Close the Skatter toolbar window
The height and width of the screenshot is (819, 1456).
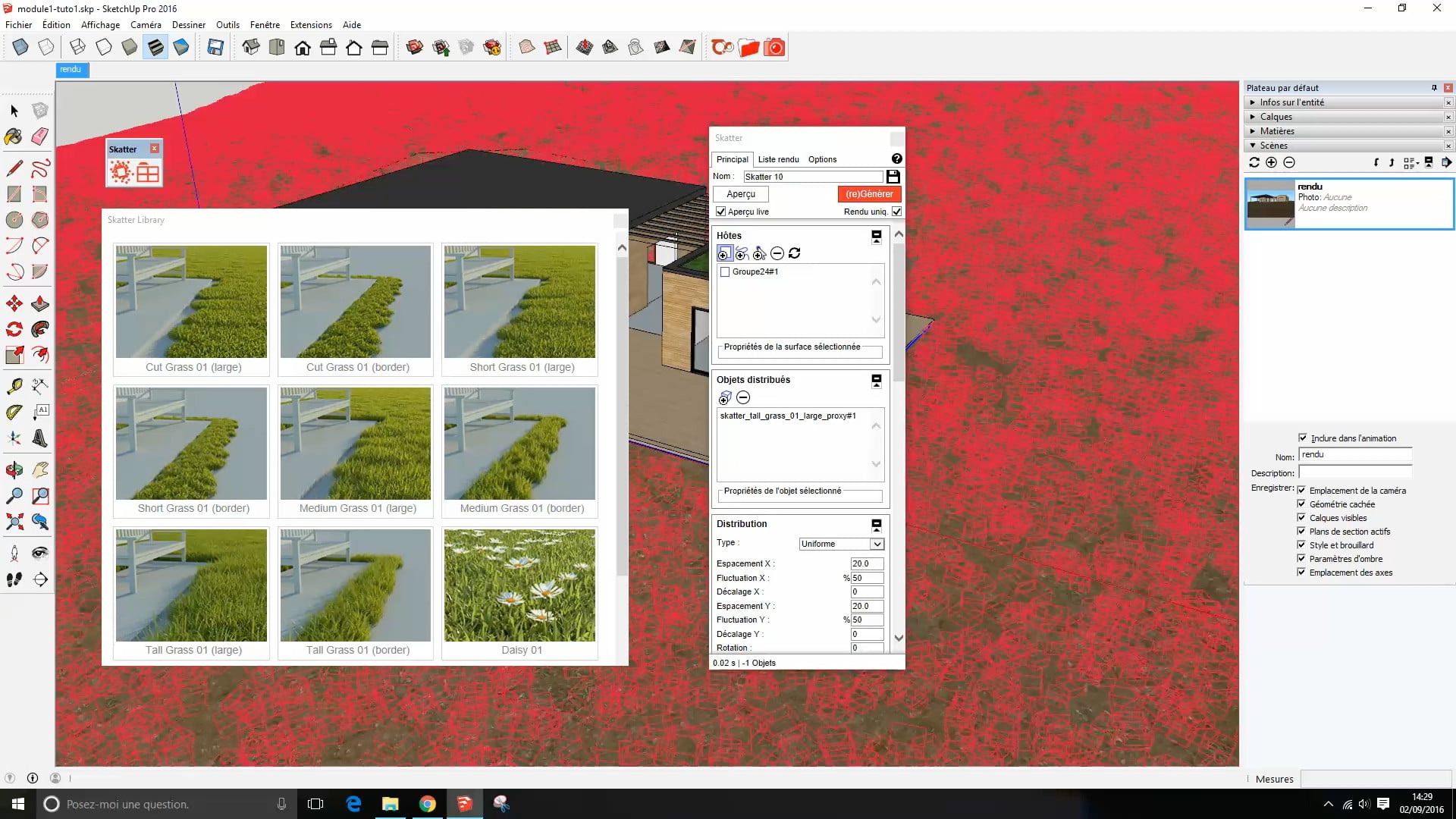155,149
